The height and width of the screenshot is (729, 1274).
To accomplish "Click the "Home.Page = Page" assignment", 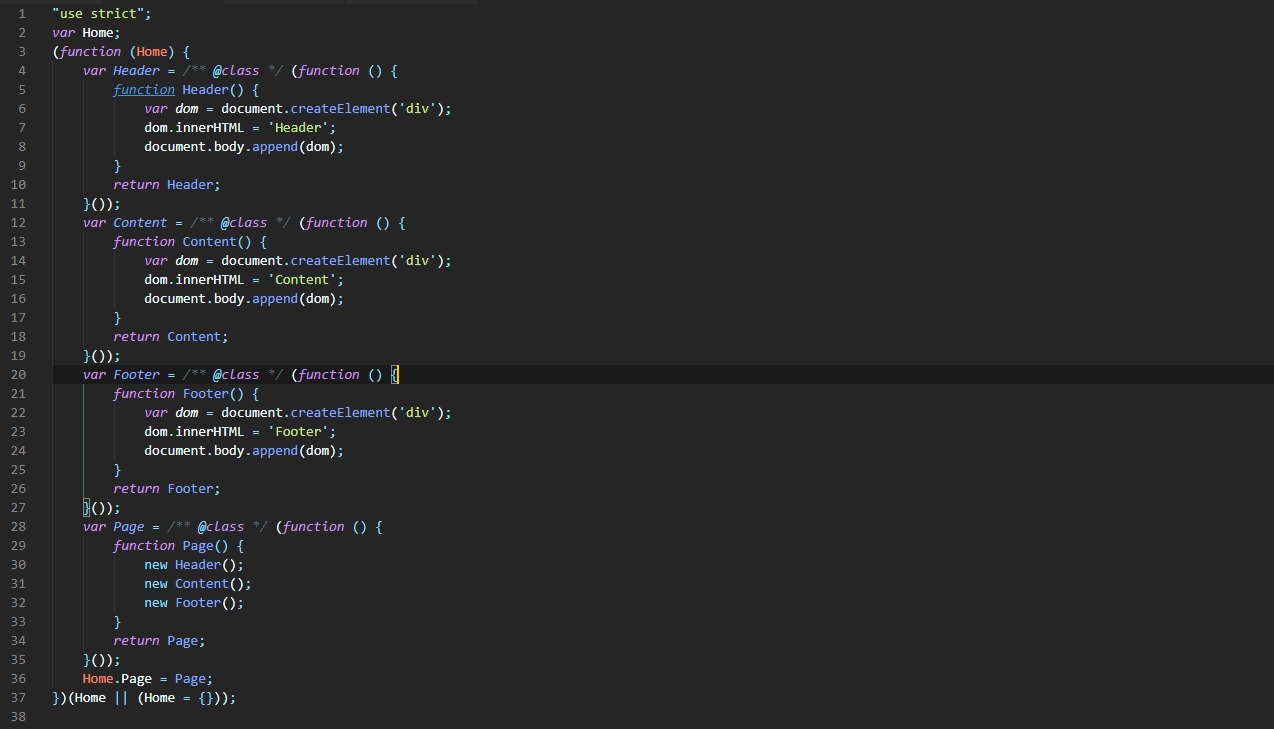I will point(147,678).
